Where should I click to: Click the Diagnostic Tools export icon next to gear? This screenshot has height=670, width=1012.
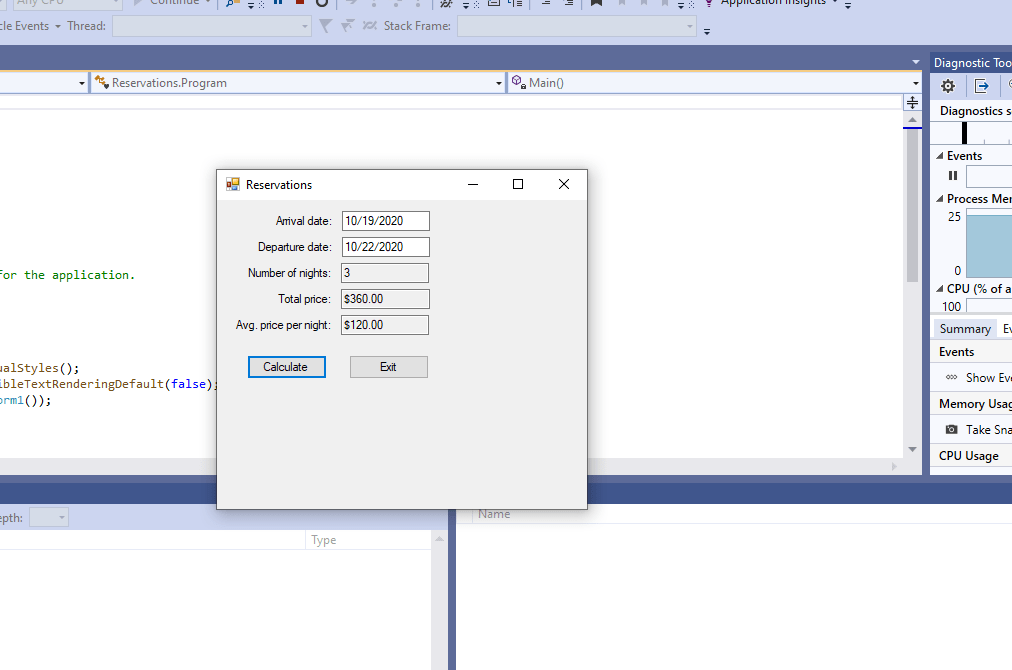tap(982, 86)
